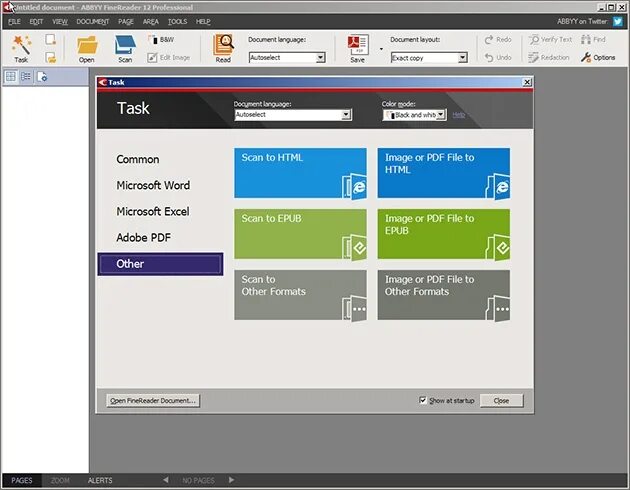Click the new blank page icon near Task
The width and height of the screenshot is (630, 490).
pos(51,39)
